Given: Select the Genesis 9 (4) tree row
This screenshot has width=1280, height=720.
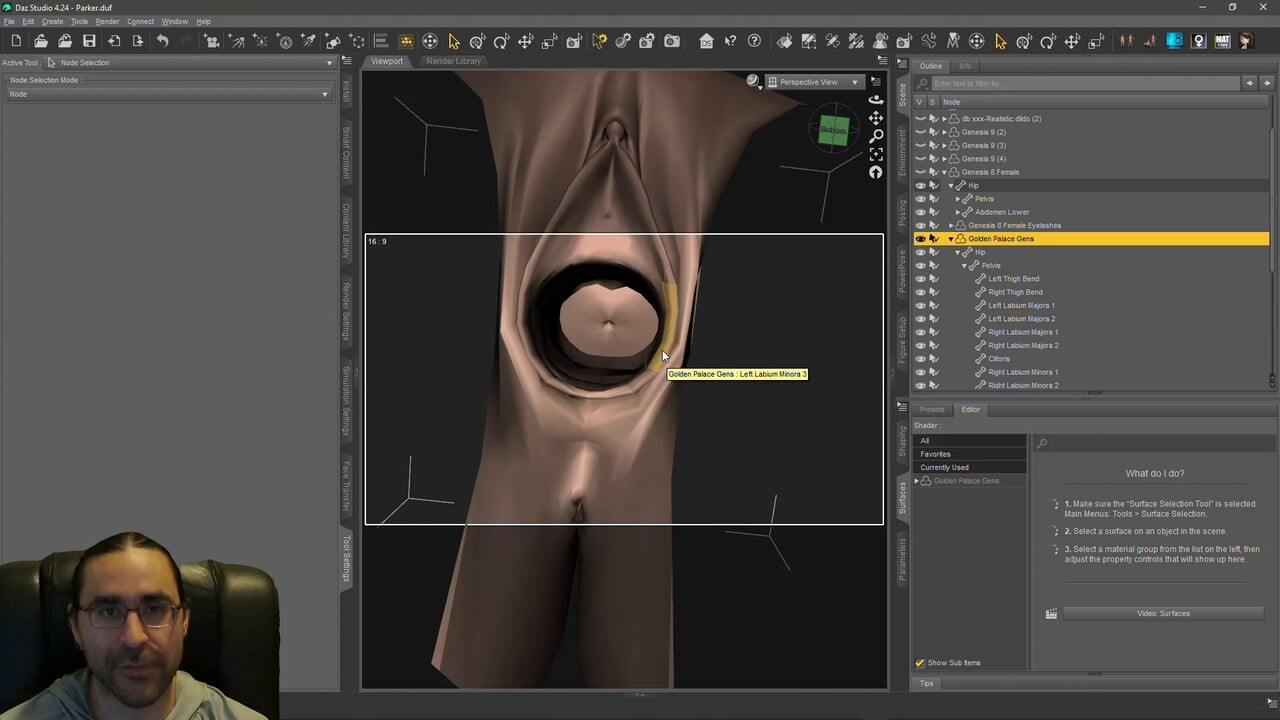Looking at the screenshot, I should click(x=1091, y=159).
